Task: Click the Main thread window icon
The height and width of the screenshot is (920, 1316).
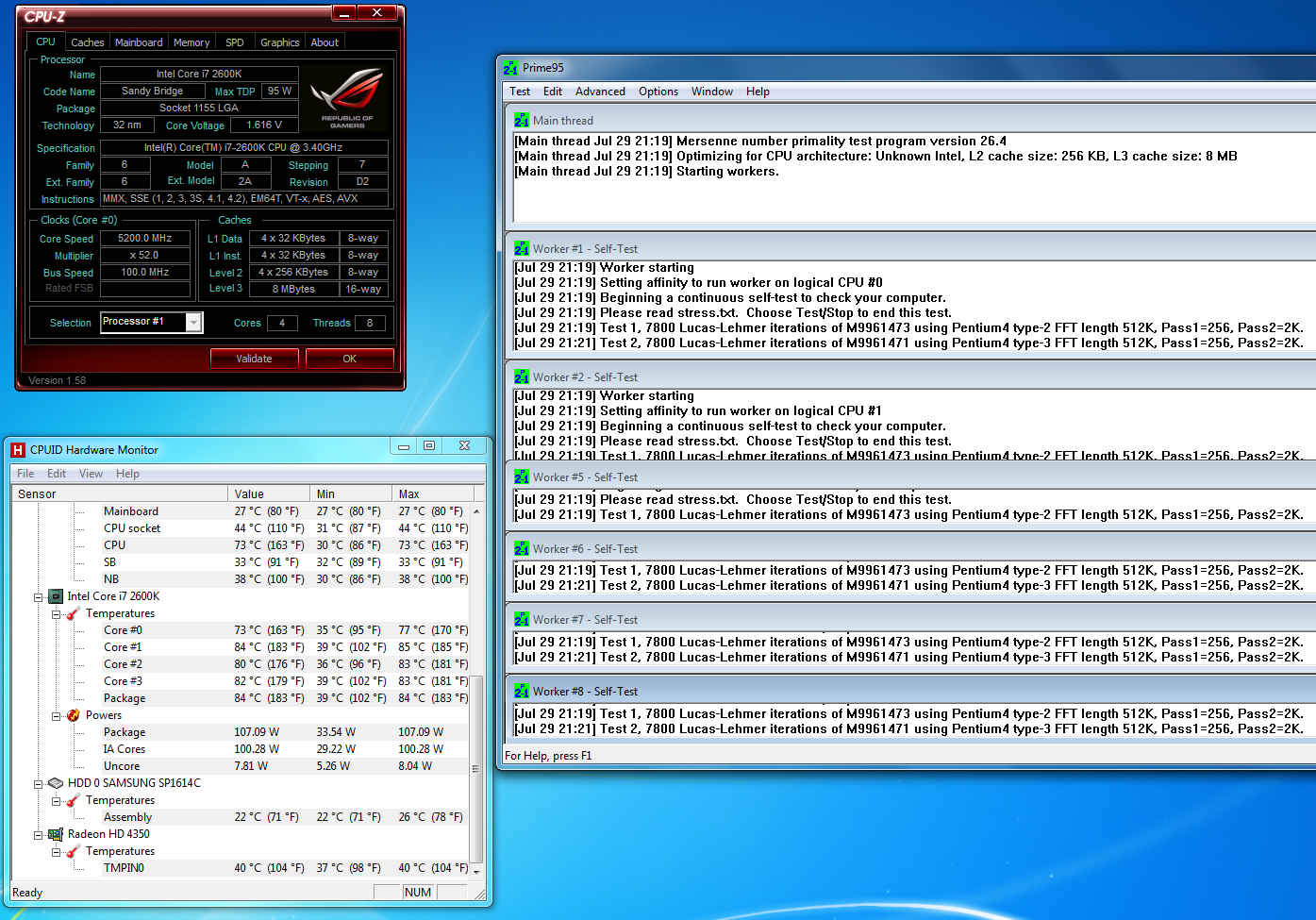Action: [x=522, y=121]
